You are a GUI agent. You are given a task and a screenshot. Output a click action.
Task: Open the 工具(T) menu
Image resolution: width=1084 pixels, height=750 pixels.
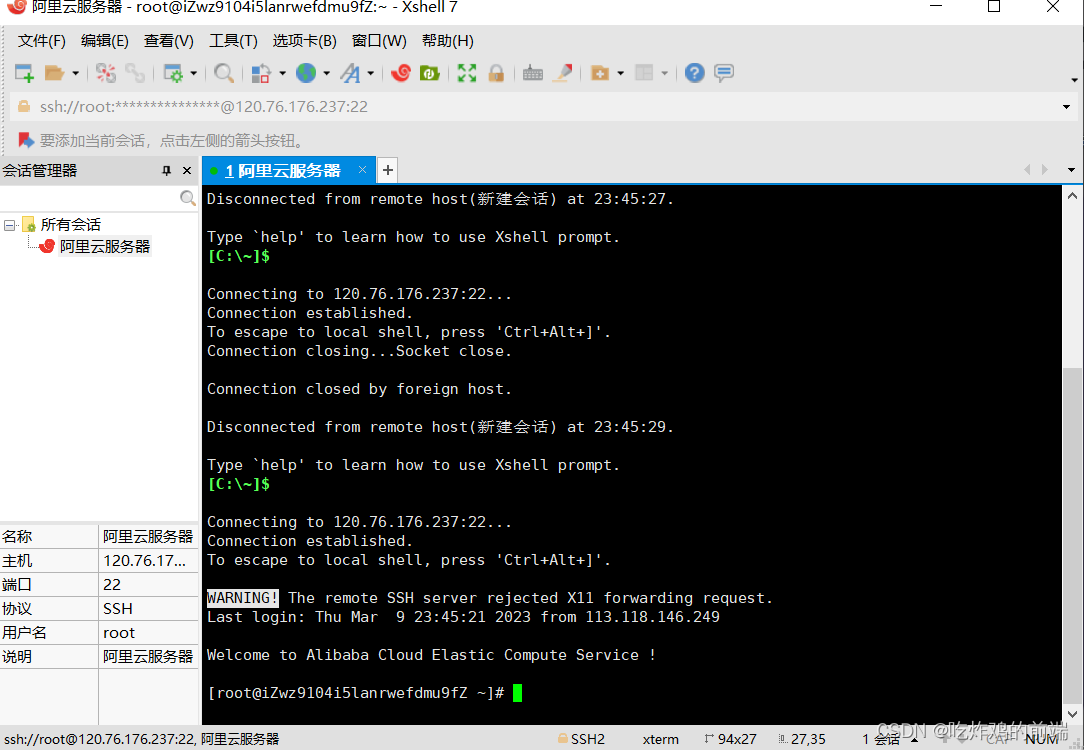(x=233, y=41)
